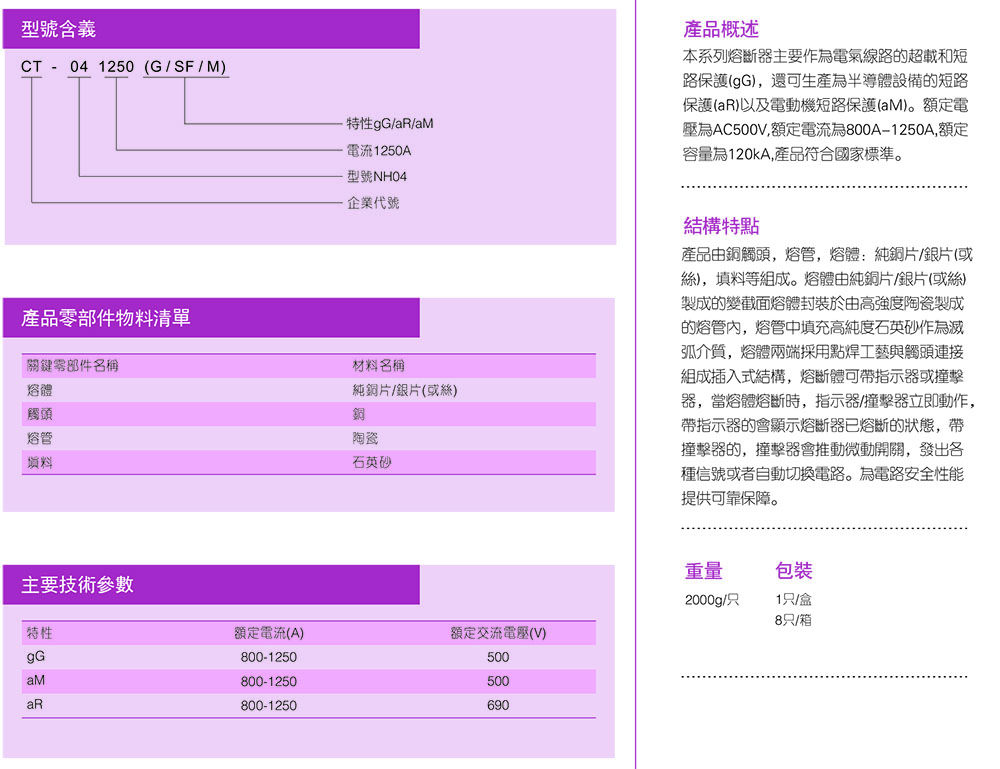The image size is (1000, 769).
Task: Click the 690 voltage value cell
Action: click(x=497, y=705)
